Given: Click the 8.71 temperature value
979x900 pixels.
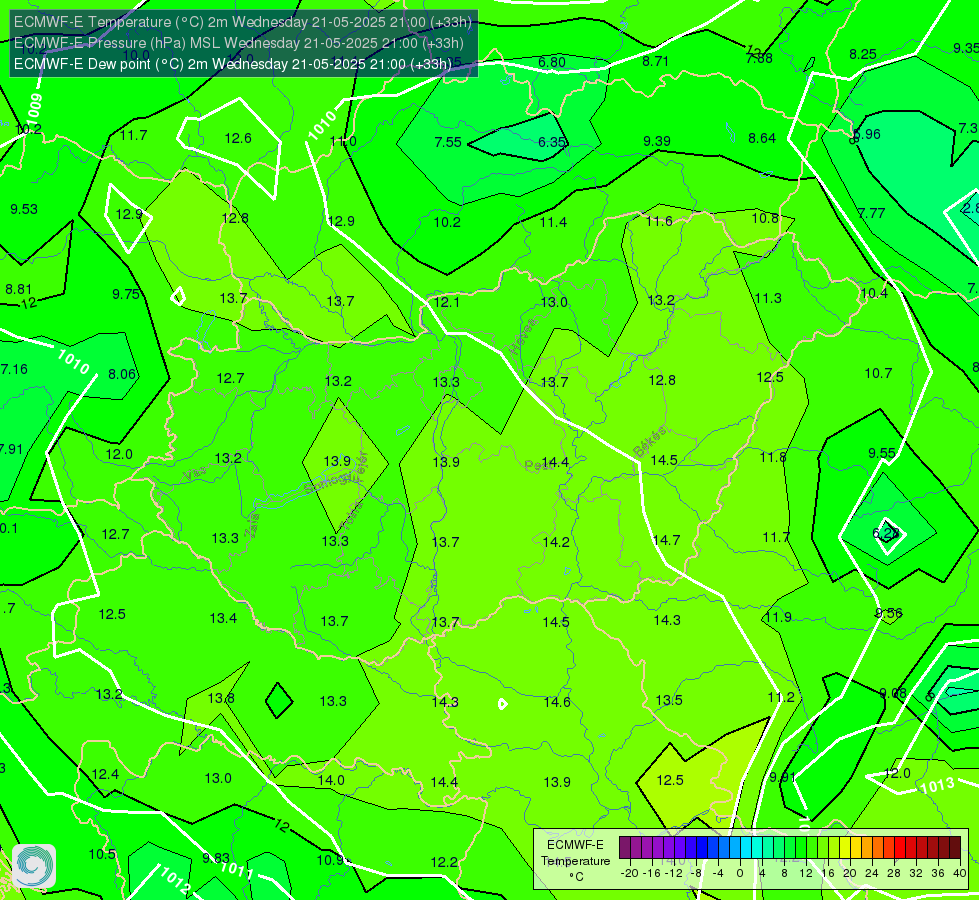Looking at the screenshot, I should tap(656, 61).
